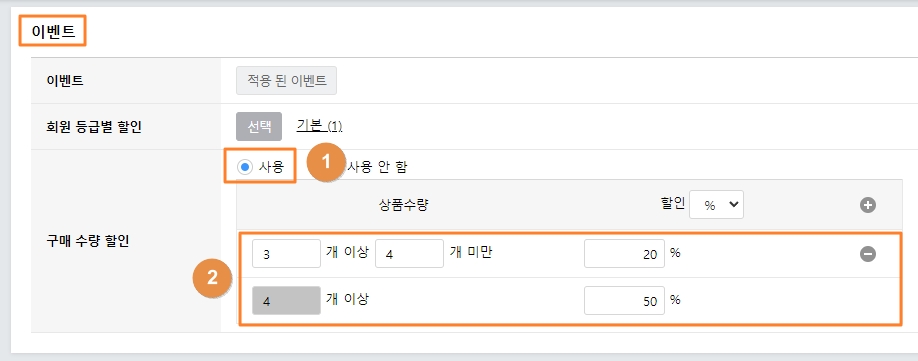Click the 적용 된 이벤트 button
The image size is (918, 361).
(286, 81)
